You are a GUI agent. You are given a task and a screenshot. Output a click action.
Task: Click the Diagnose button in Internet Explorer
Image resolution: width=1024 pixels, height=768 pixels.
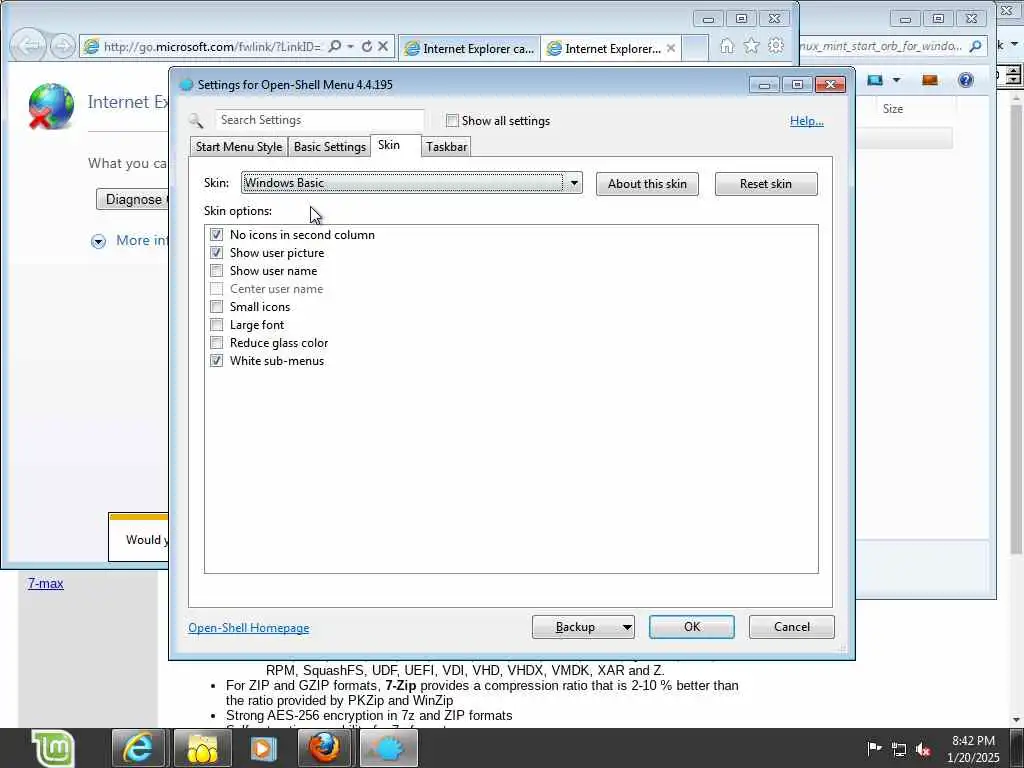click(x=133, y=199)
